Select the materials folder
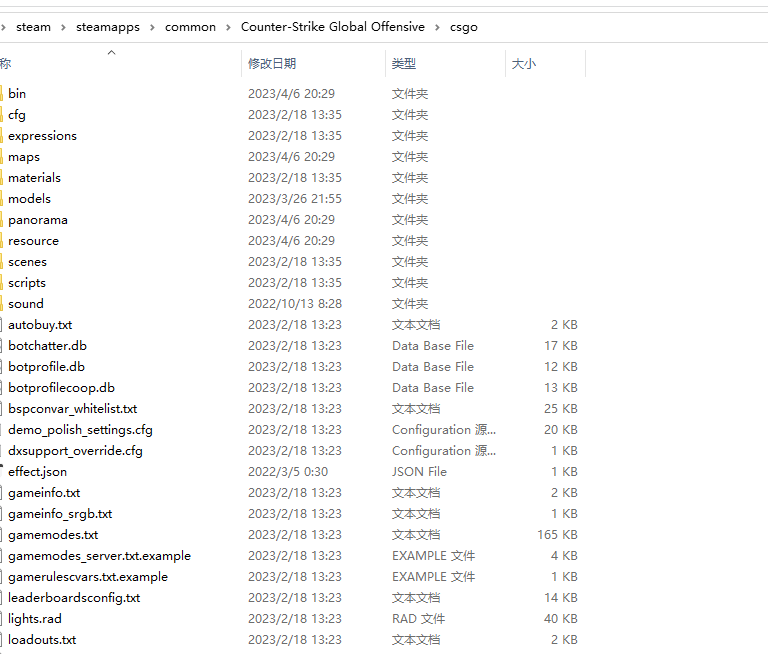 click(x=34, y=178)
